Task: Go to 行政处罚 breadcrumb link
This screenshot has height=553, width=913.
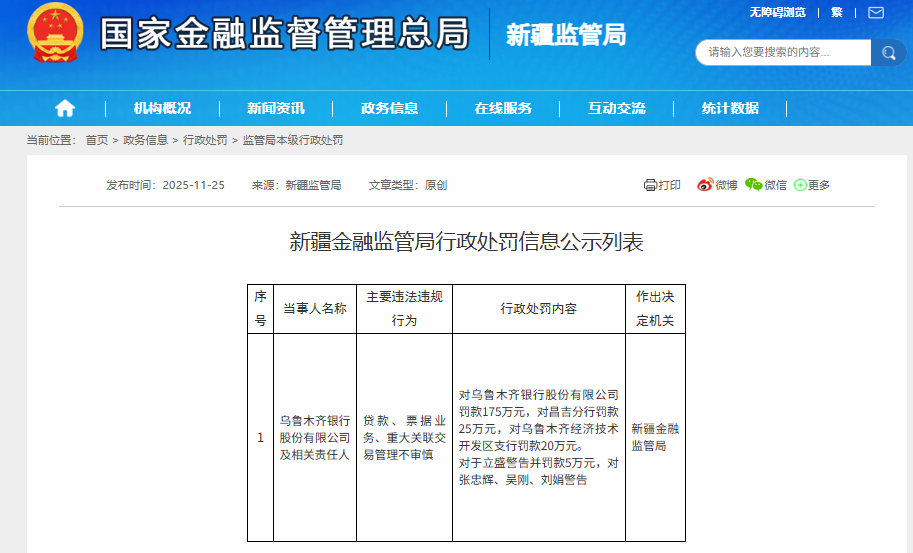Action: click(205, 140)
